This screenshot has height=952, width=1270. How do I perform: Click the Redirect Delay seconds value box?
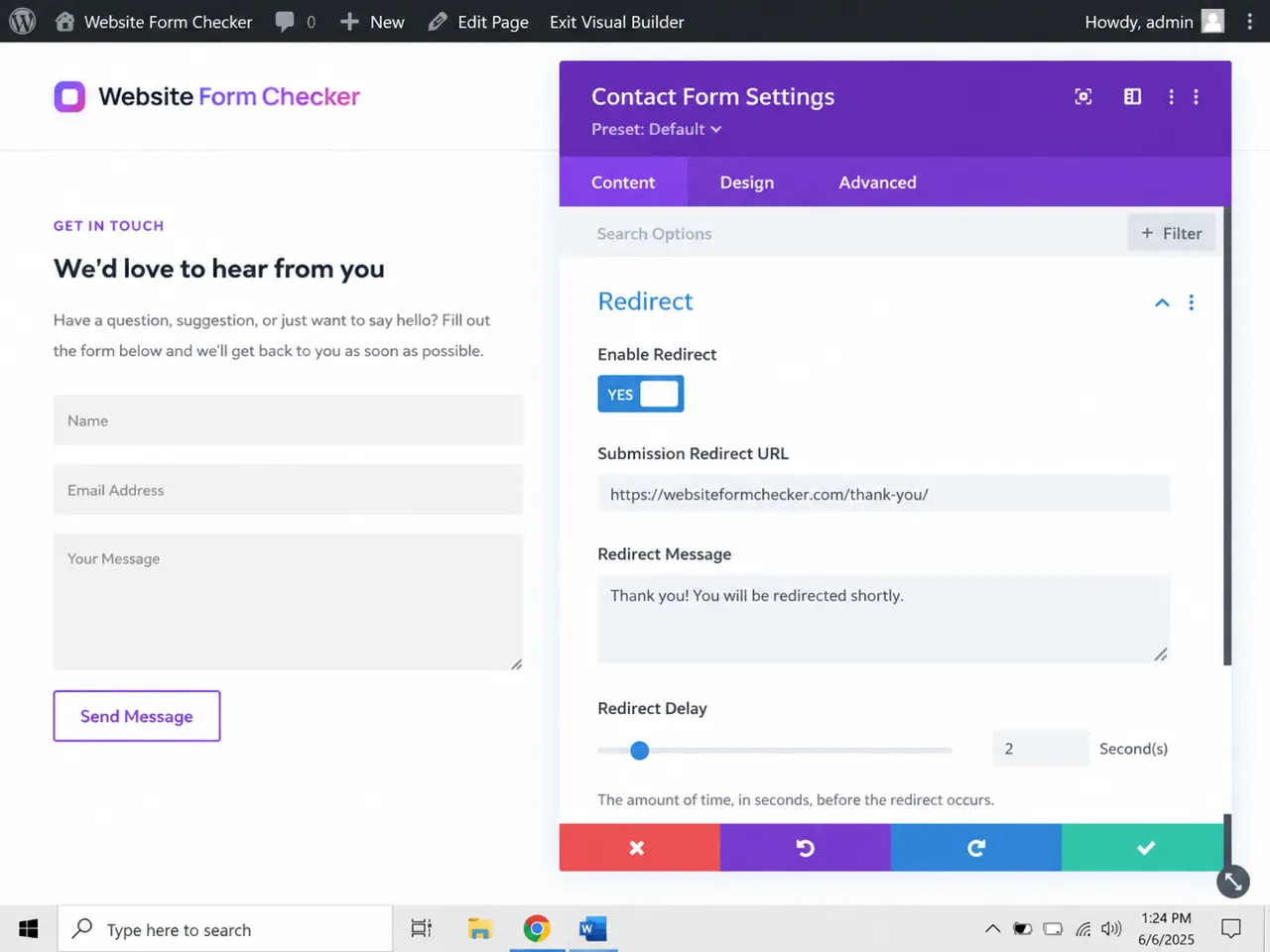pos(1041,749)
